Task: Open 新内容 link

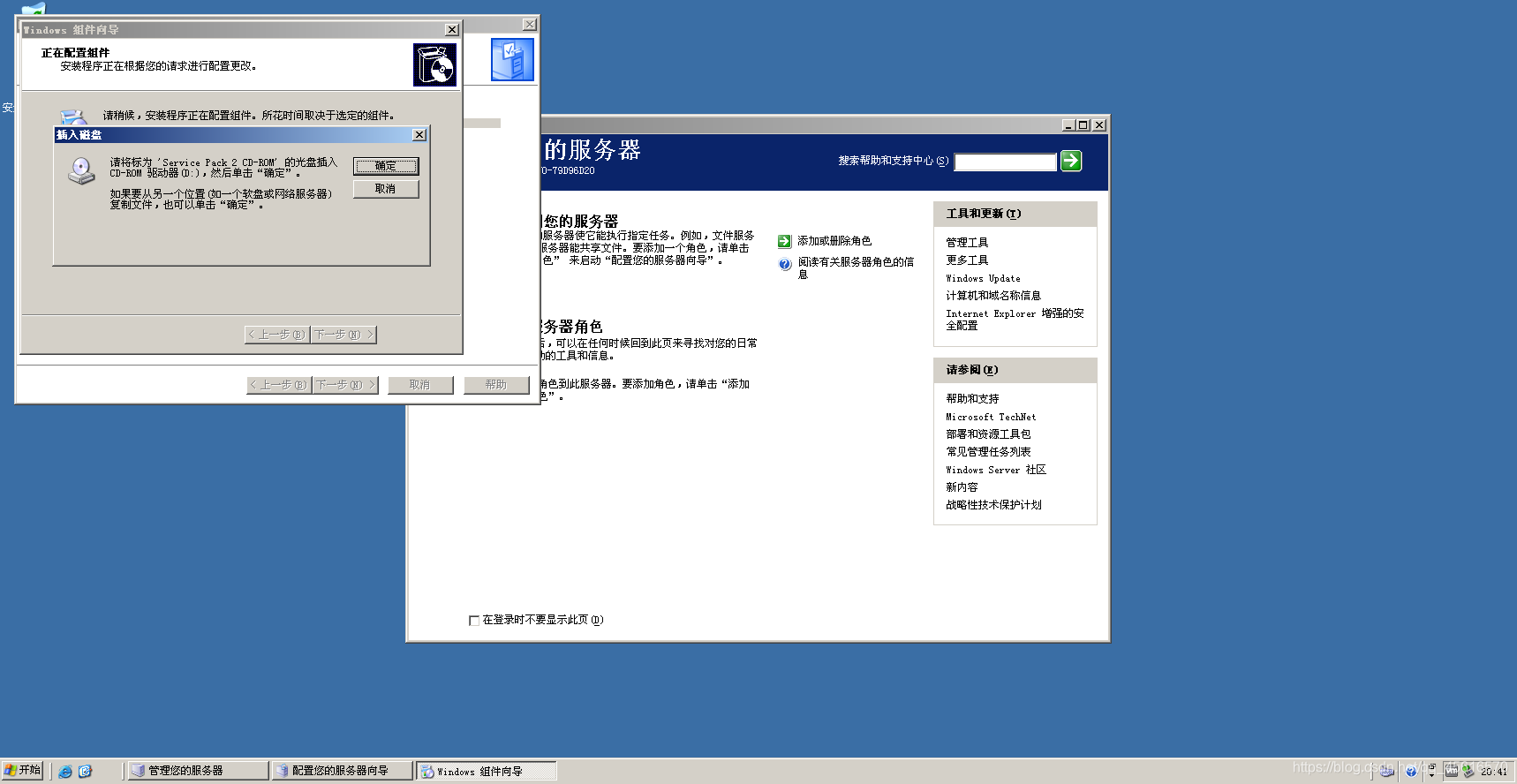Action: tap(962, 487)
